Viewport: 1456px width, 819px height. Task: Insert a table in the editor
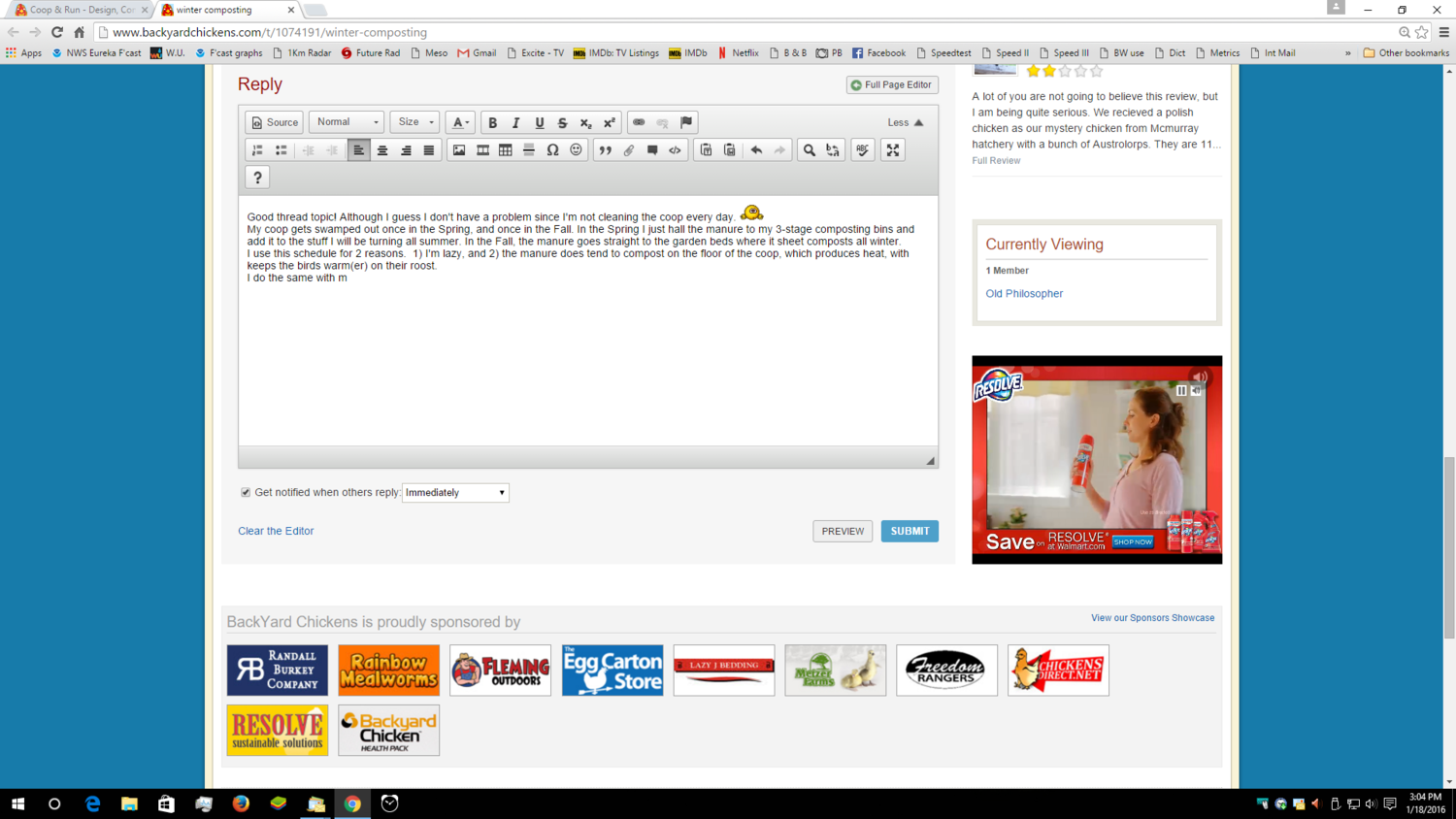[506, 150]
